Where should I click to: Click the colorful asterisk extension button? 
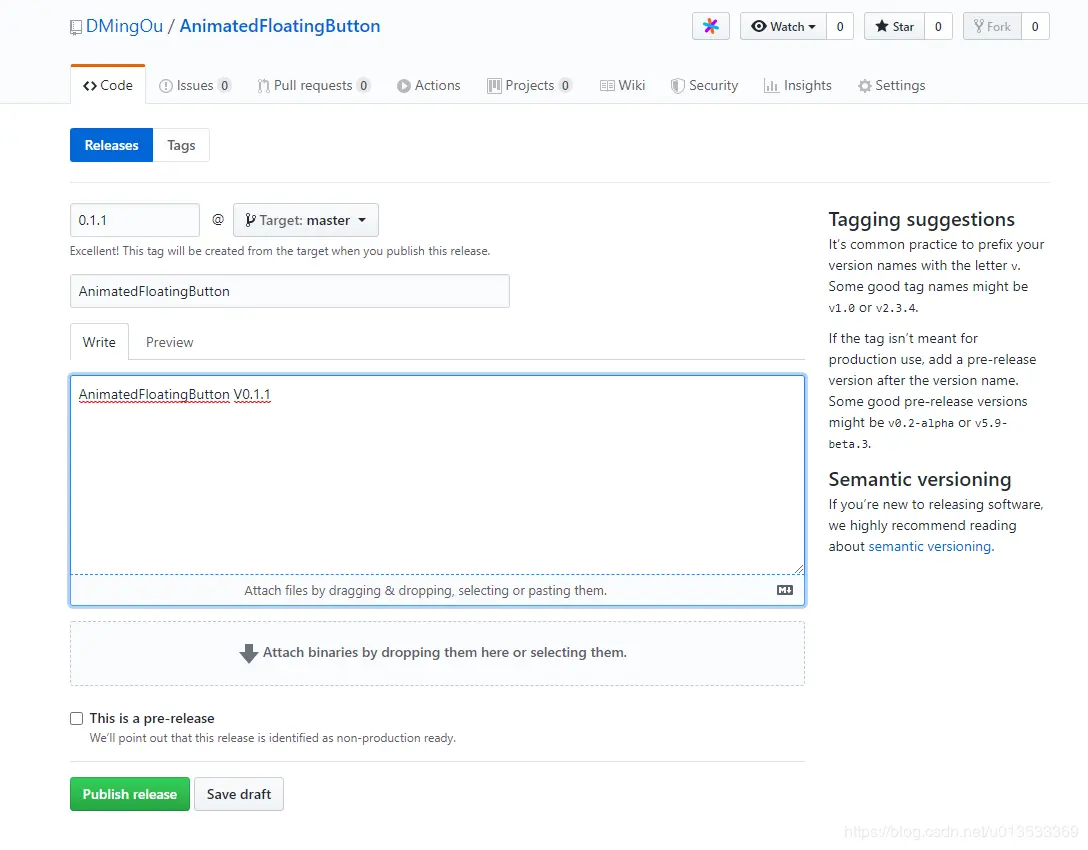(x=711, y=26)
